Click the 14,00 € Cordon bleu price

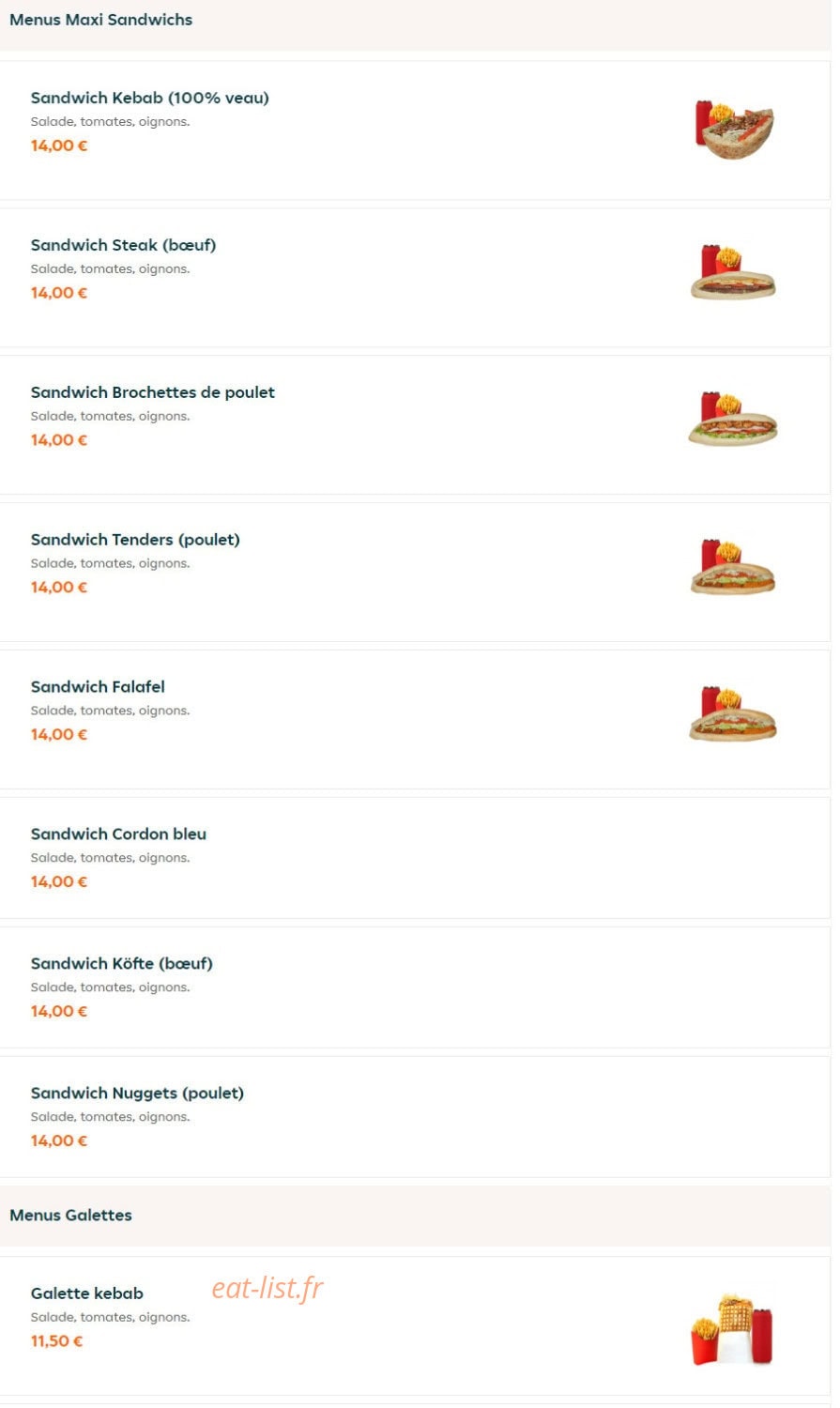pos(59,882)
